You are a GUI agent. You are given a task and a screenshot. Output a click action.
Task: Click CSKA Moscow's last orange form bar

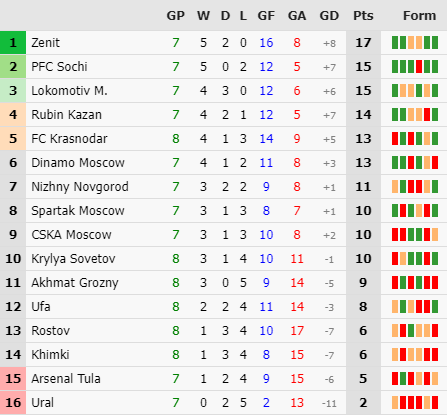point(435,235)
